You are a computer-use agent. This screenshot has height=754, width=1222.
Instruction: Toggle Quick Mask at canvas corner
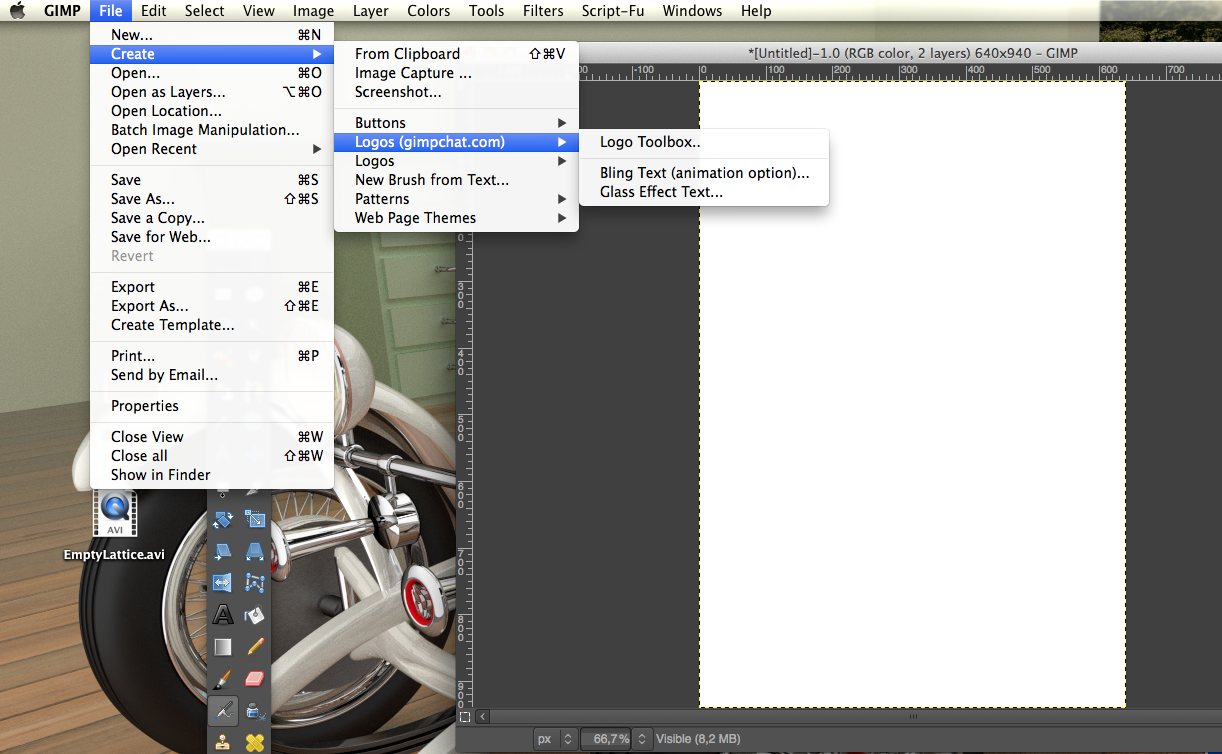tap(464, 716)
